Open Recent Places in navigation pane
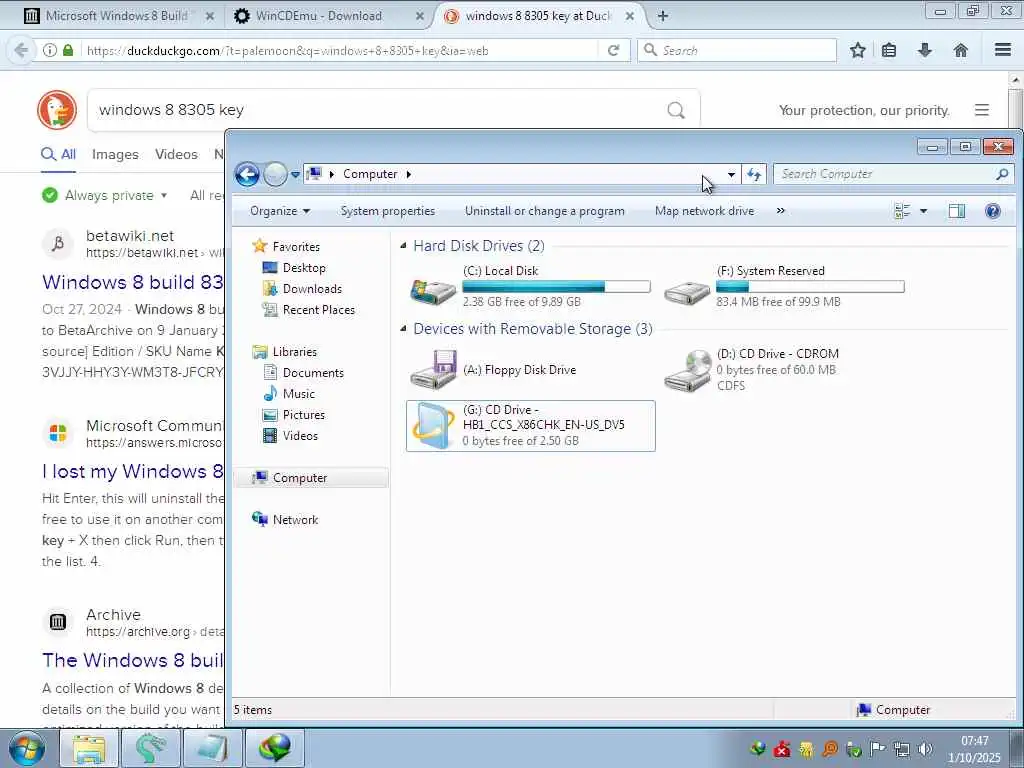 (x=319, y=310)
